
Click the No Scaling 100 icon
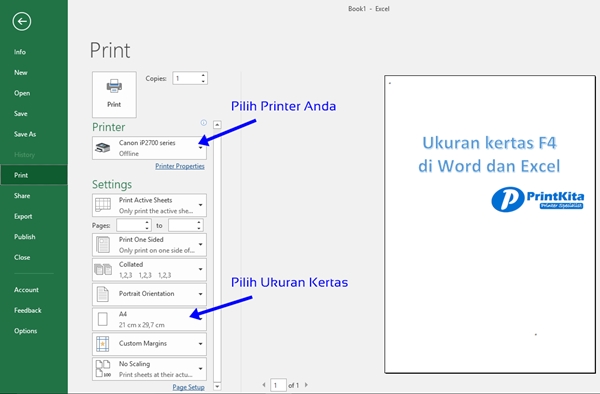pos(103,369)
